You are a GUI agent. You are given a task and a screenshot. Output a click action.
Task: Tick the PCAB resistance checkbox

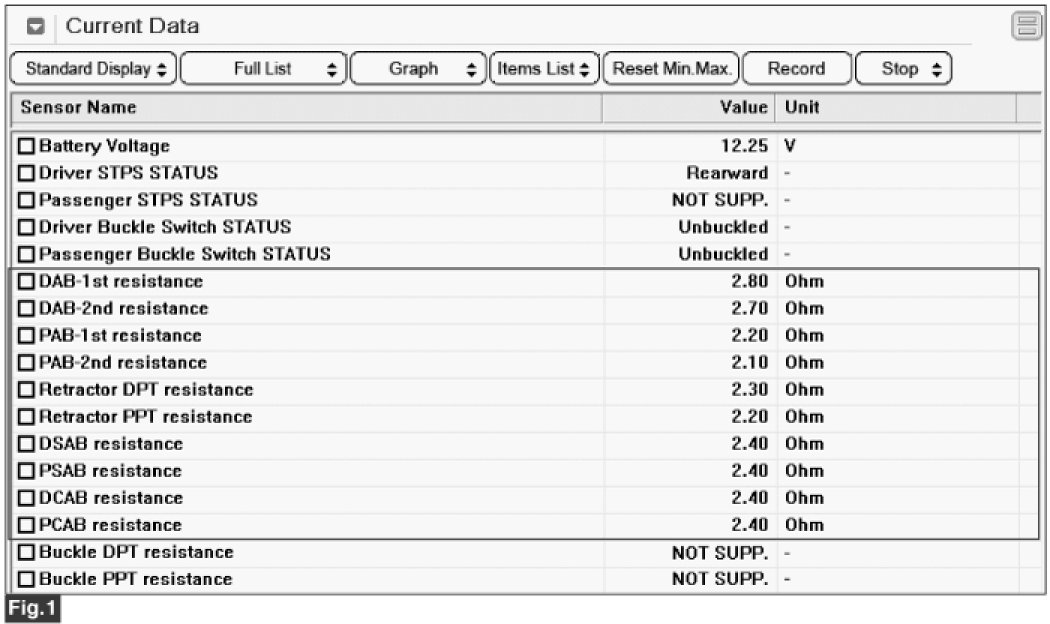click(26, 525)
